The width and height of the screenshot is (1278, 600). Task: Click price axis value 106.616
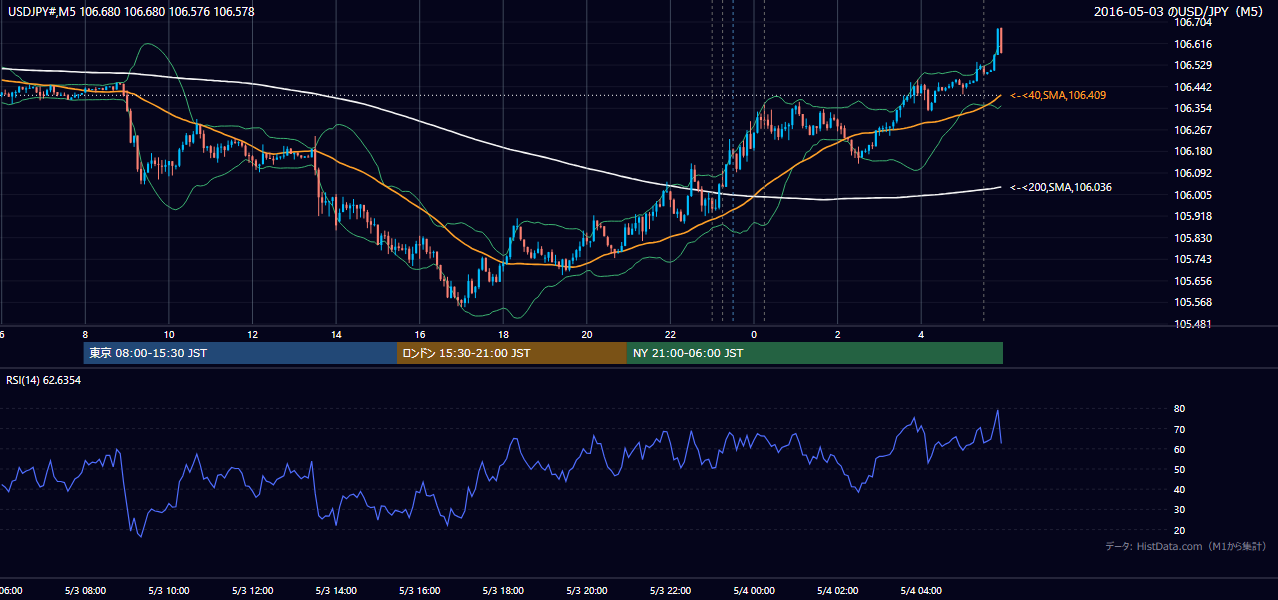tap(1194, 44)
